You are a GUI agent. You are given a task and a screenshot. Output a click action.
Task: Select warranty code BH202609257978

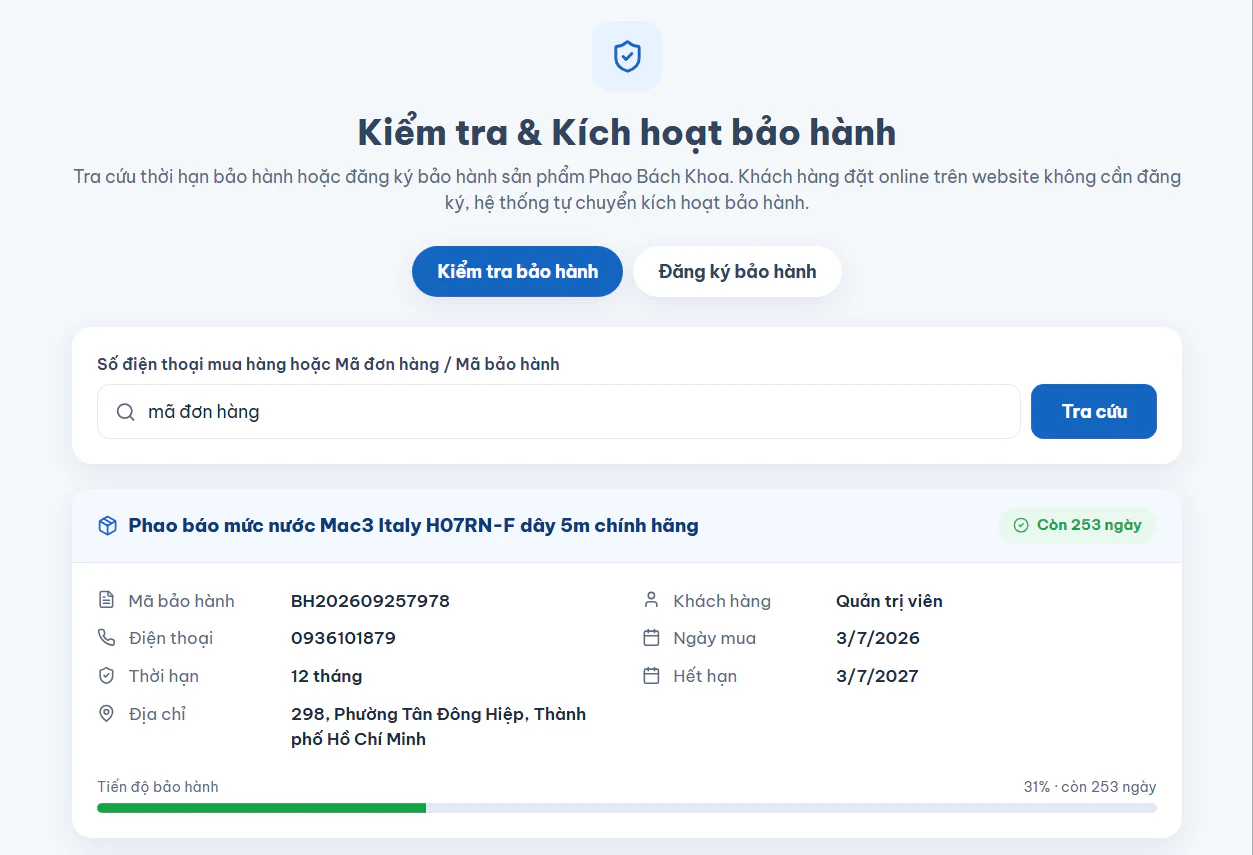point(370,601)
